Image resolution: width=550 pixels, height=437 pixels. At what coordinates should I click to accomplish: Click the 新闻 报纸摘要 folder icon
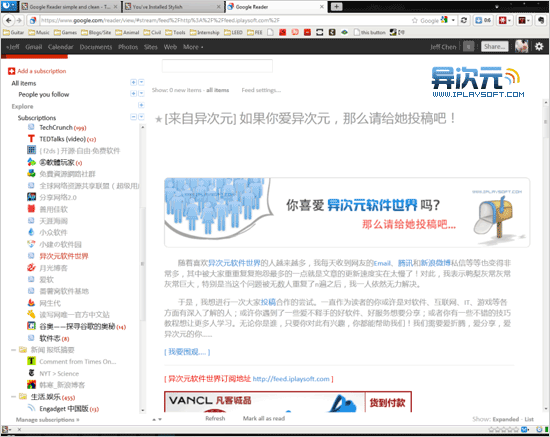[23, 349]
